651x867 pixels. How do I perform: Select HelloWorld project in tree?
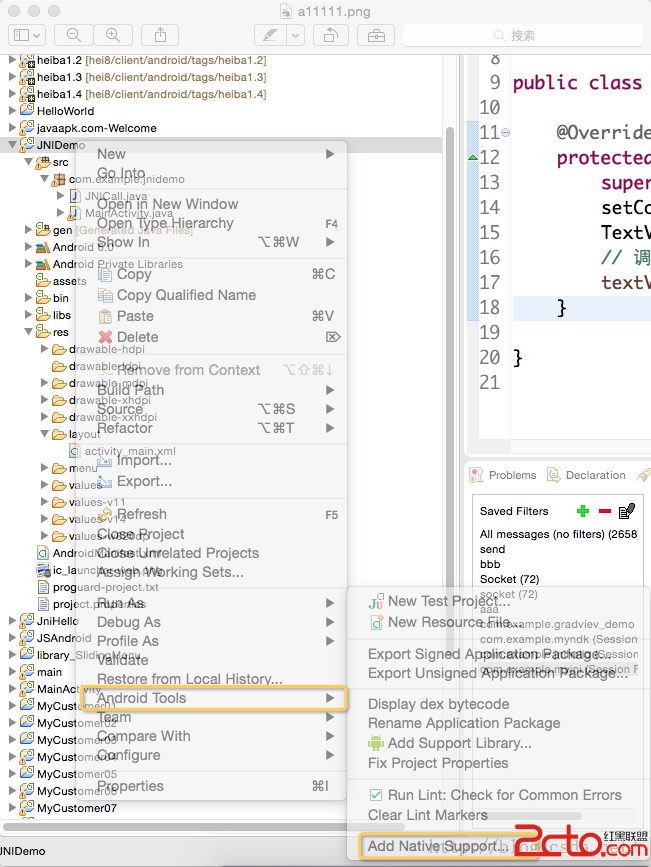[x=65, y=111]
